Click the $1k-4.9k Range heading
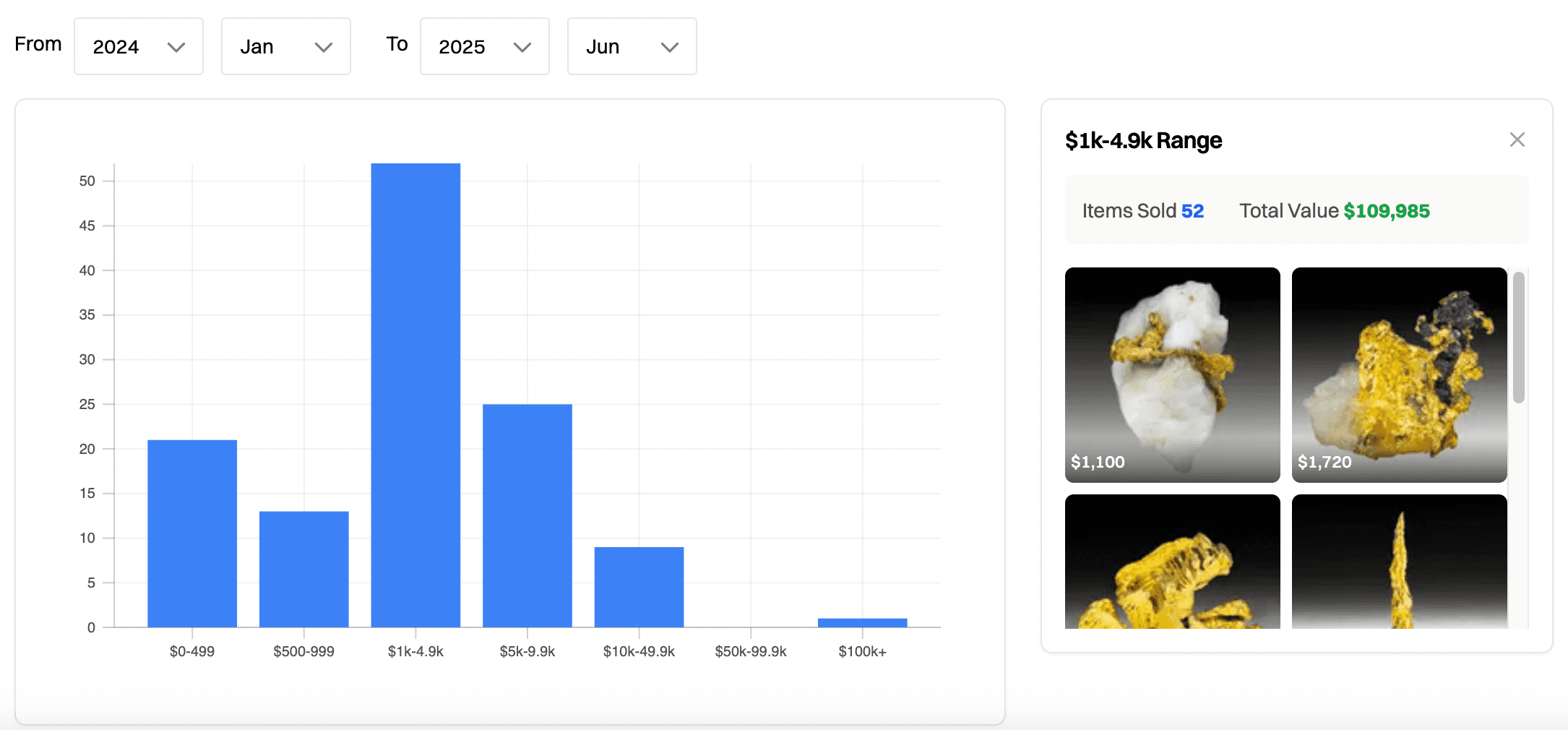This screenshot has height=730, width=1568. point(1143,140)
